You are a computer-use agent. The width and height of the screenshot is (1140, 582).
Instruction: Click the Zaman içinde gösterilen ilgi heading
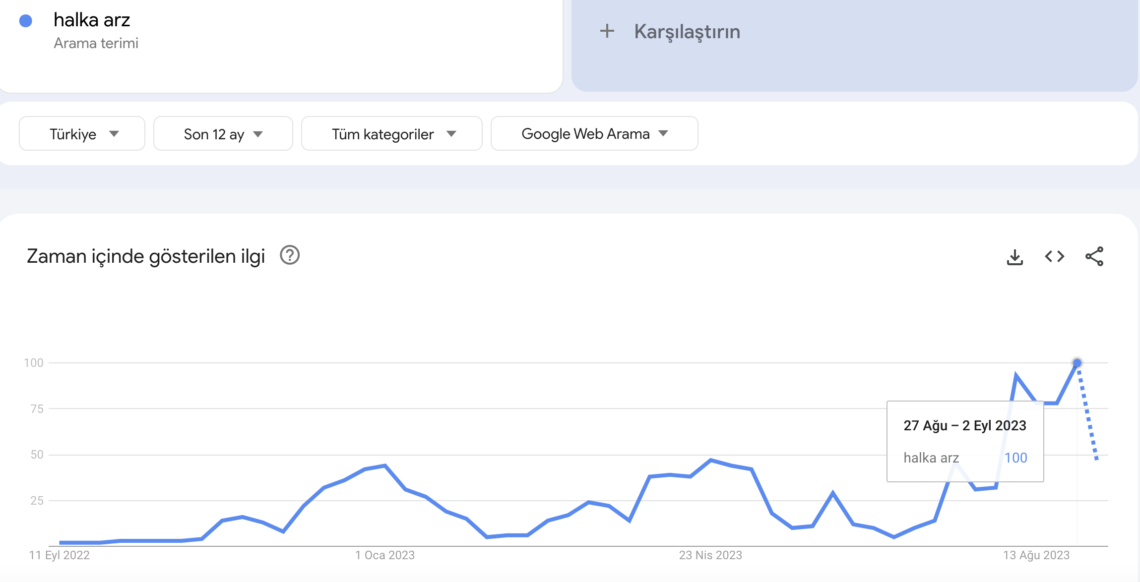[x=145, y=256]
